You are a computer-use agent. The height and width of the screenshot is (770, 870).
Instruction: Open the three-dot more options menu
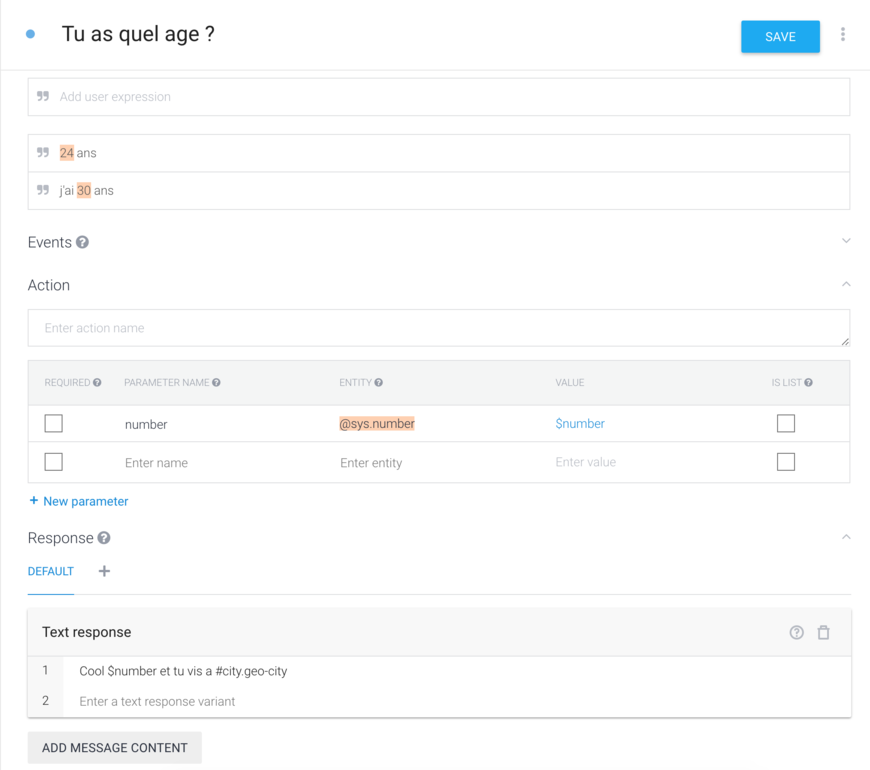click(x=843, y=35)
